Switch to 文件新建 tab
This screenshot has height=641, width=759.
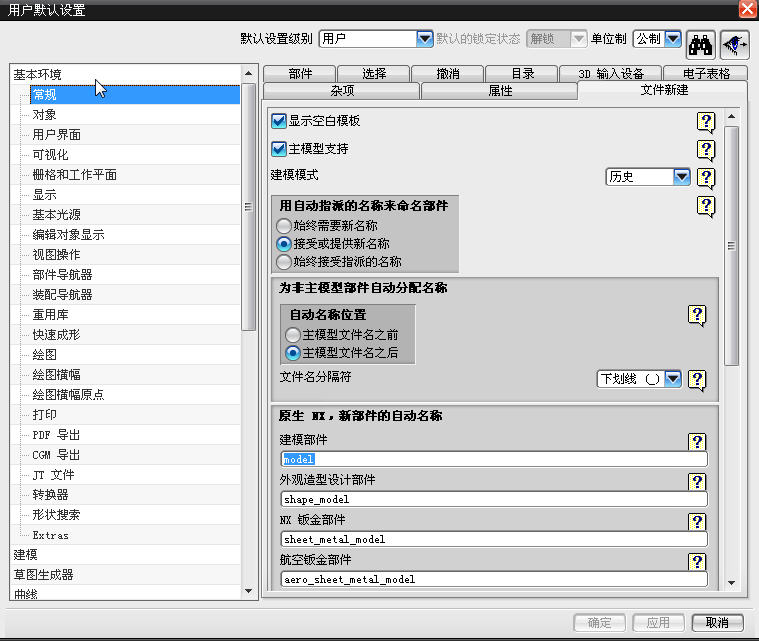coord(664,90)
